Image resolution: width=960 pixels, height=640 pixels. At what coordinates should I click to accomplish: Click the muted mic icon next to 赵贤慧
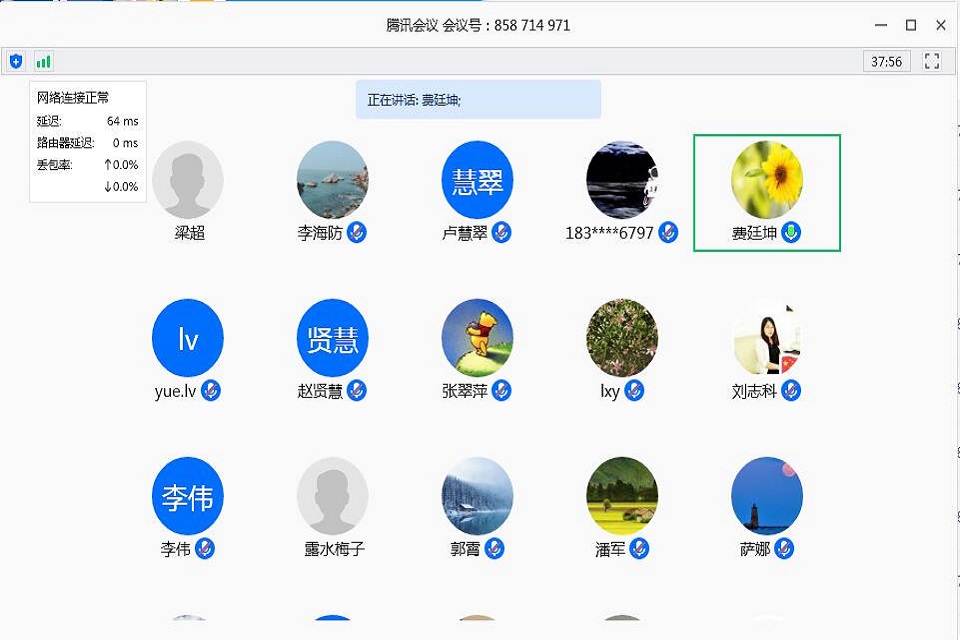tap(357, 391)
